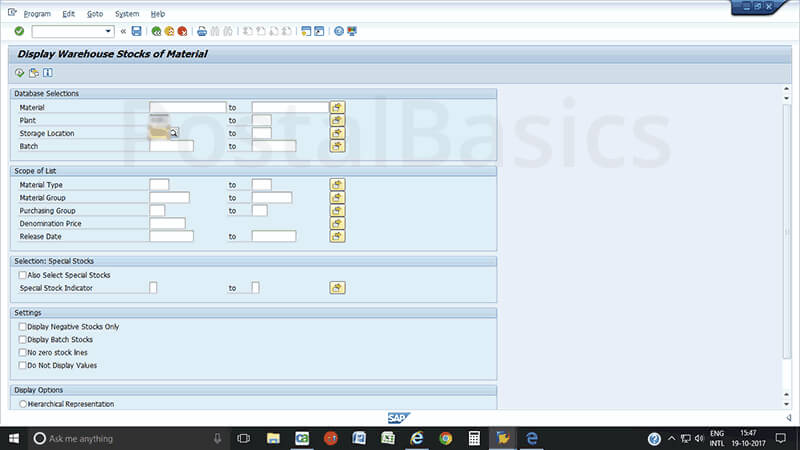Open the System menu
800x450 pixels.
pos(127,14)
